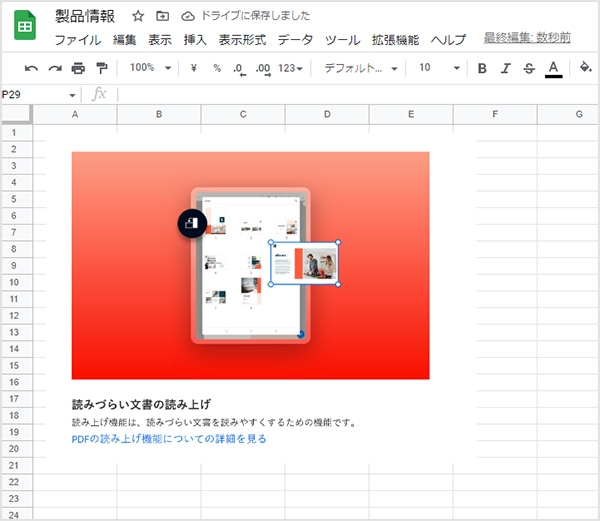This screenshot has height=521, width=600.
Task: Open the text color picker
Action: pos(553,69)
